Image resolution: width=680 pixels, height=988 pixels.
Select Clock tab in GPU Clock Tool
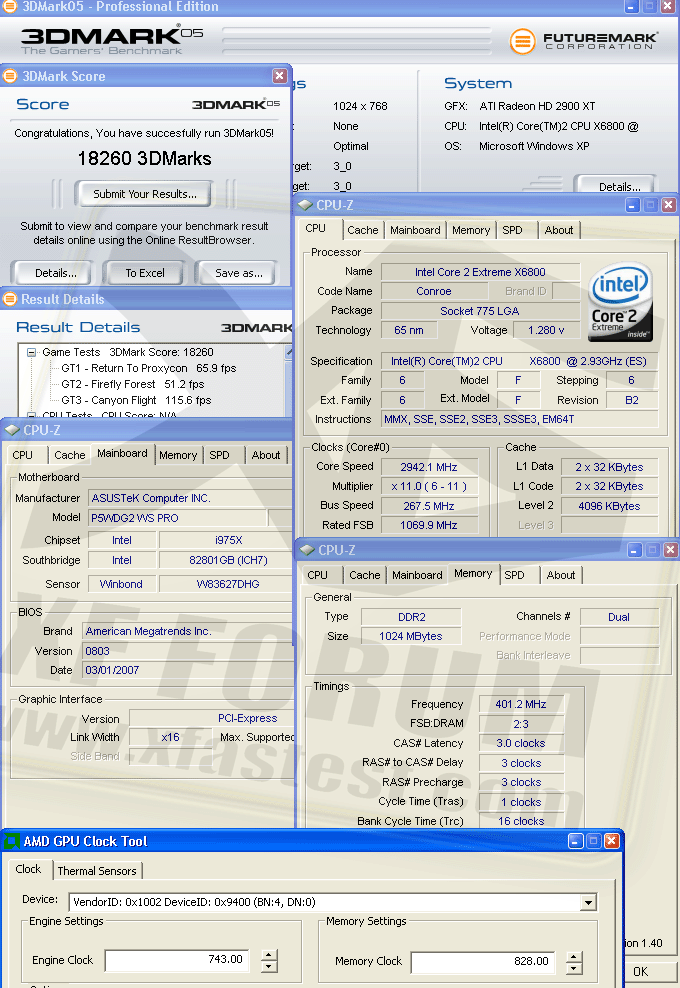tap(28, 869)
